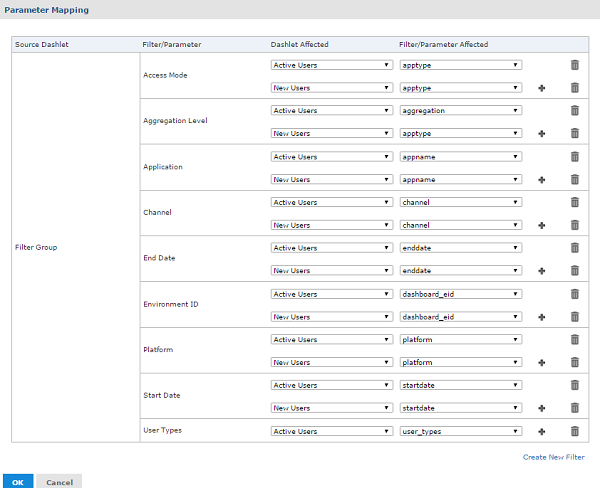Add another mapping for Aggregation Level

[x=541, y=134]
